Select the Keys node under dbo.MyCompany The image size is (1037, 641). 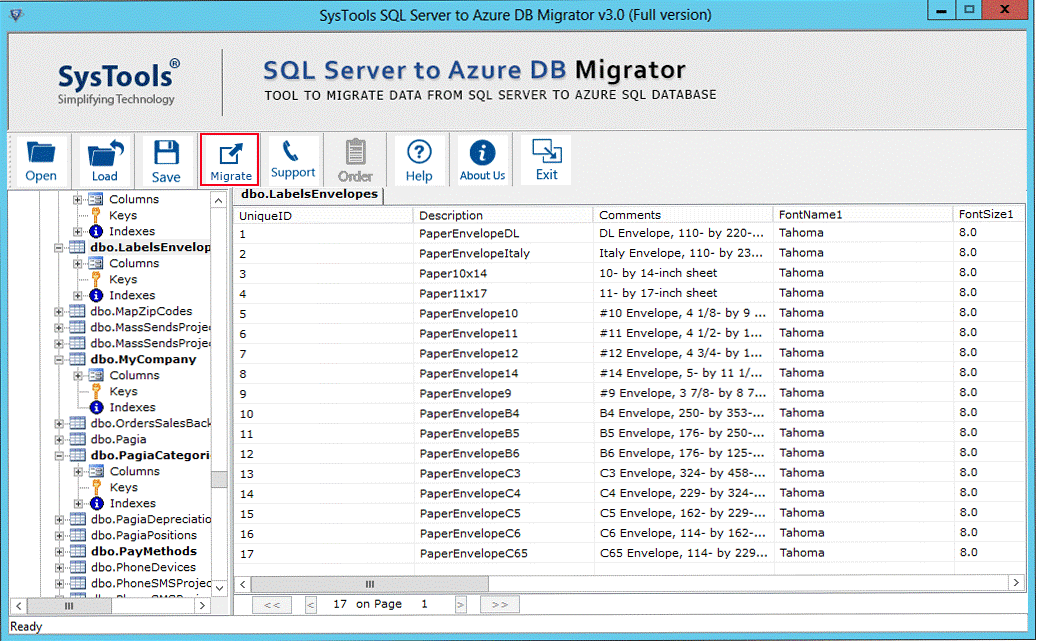pos(123,391)
